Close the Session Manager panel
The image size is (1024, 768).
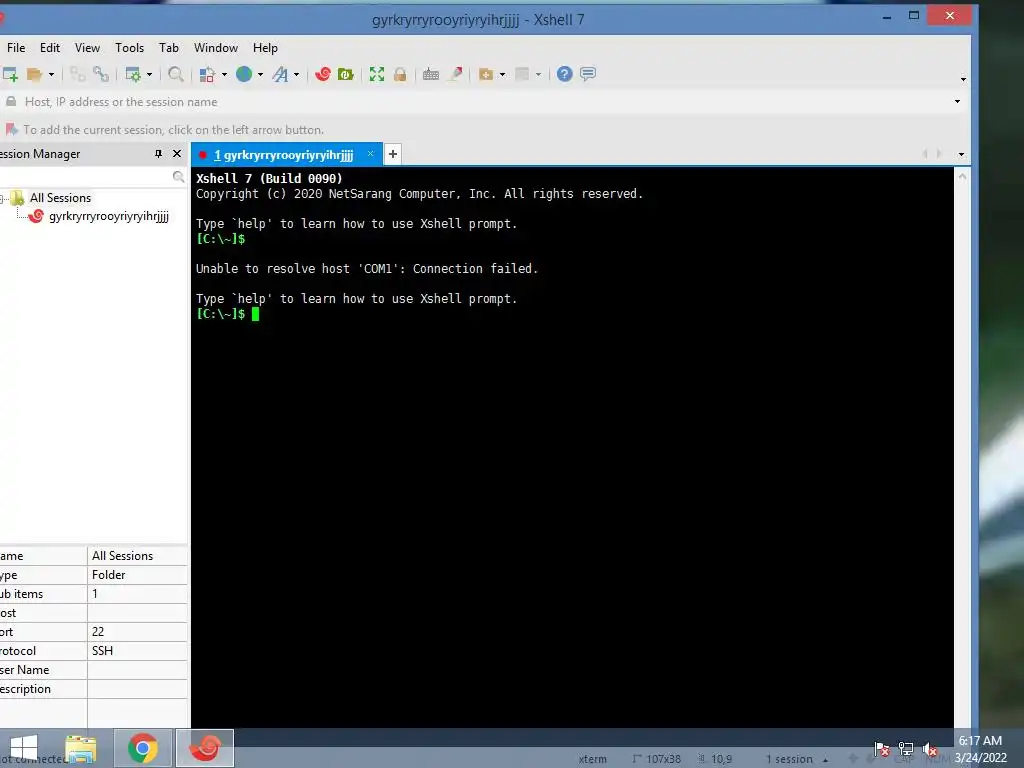177,153
